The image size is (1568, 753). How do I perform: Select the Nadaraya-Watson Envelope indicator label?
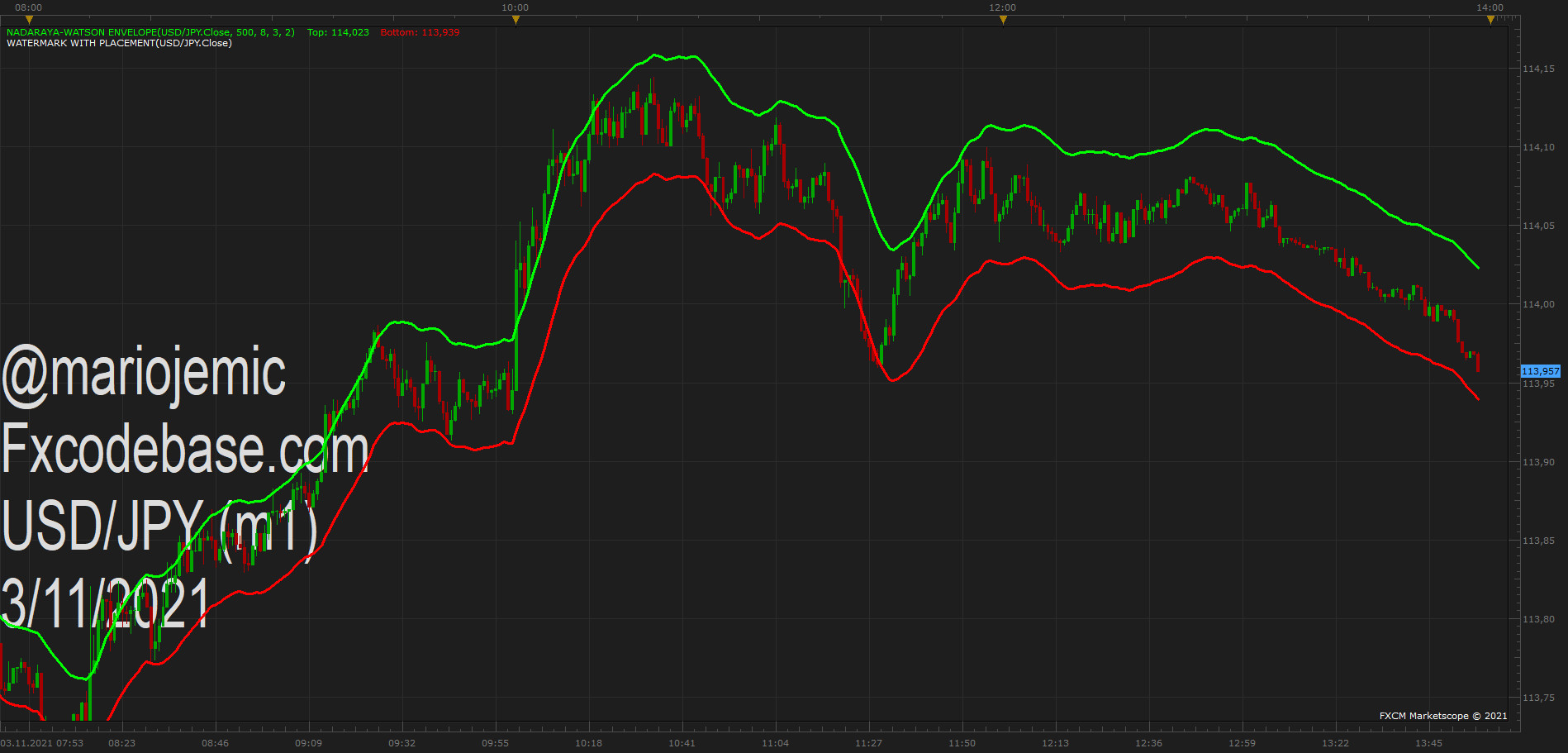pos(150,32)
